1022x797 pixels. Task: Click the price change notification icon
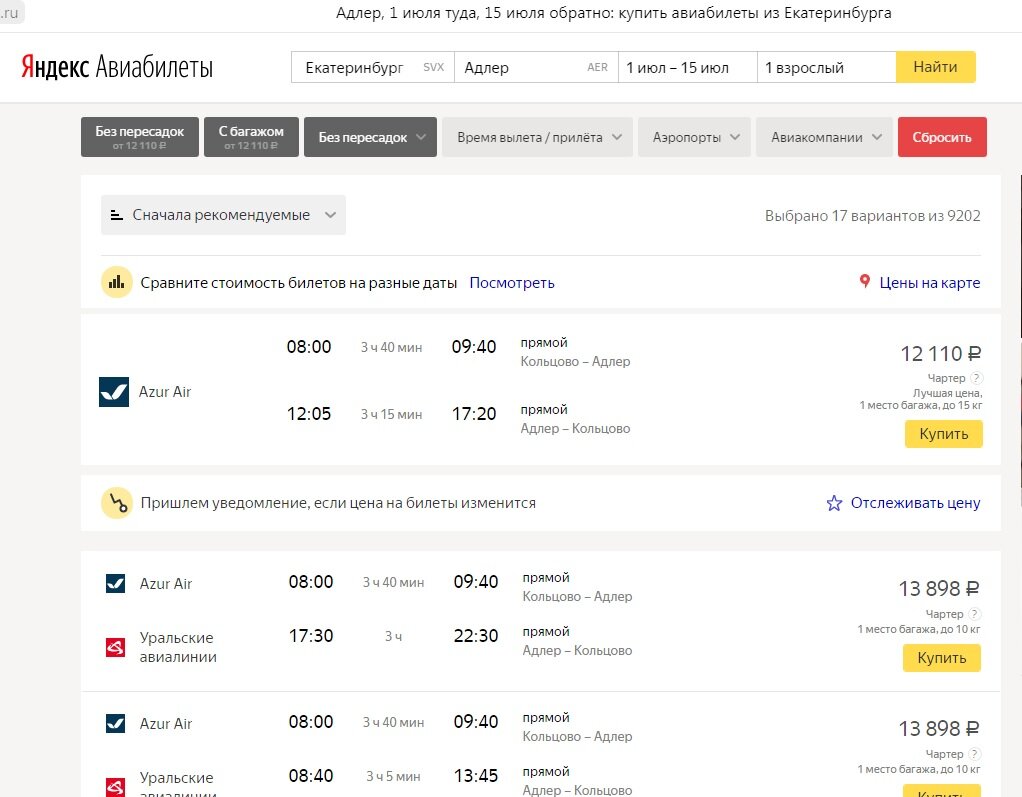point(117,503)
